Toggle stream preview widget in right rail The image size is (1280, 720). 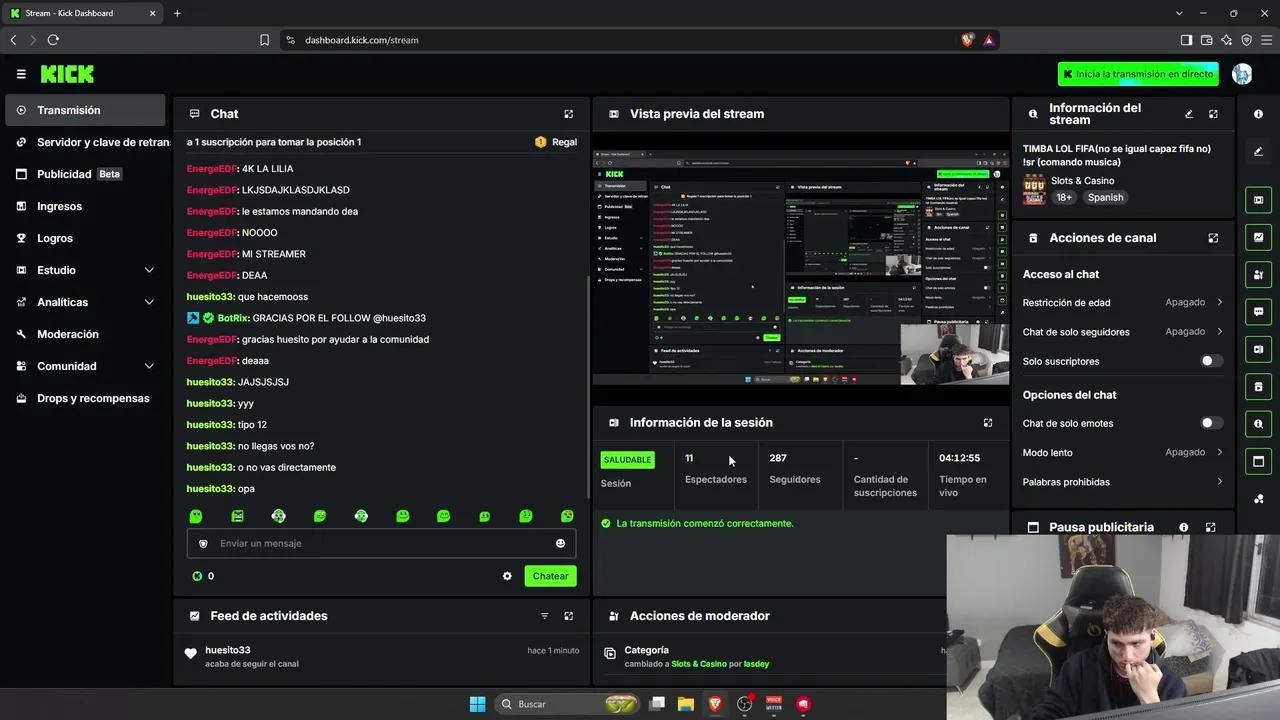1258,200
